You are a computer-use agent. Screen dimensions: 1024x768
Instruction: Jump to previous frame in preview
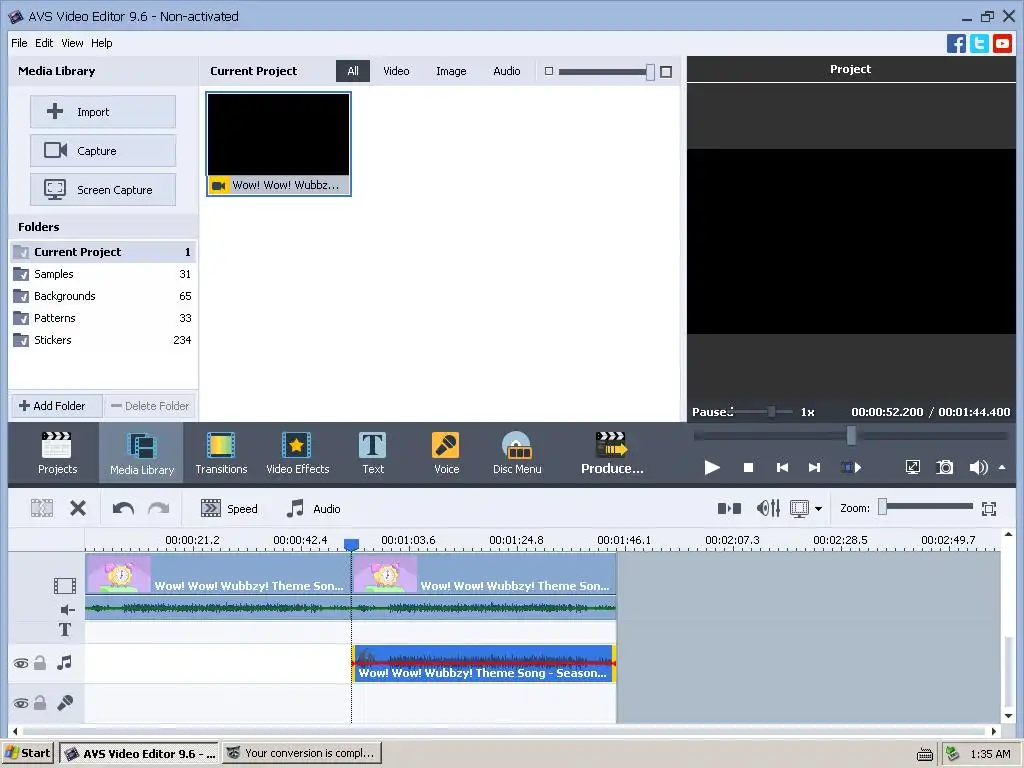pos(782,467)
